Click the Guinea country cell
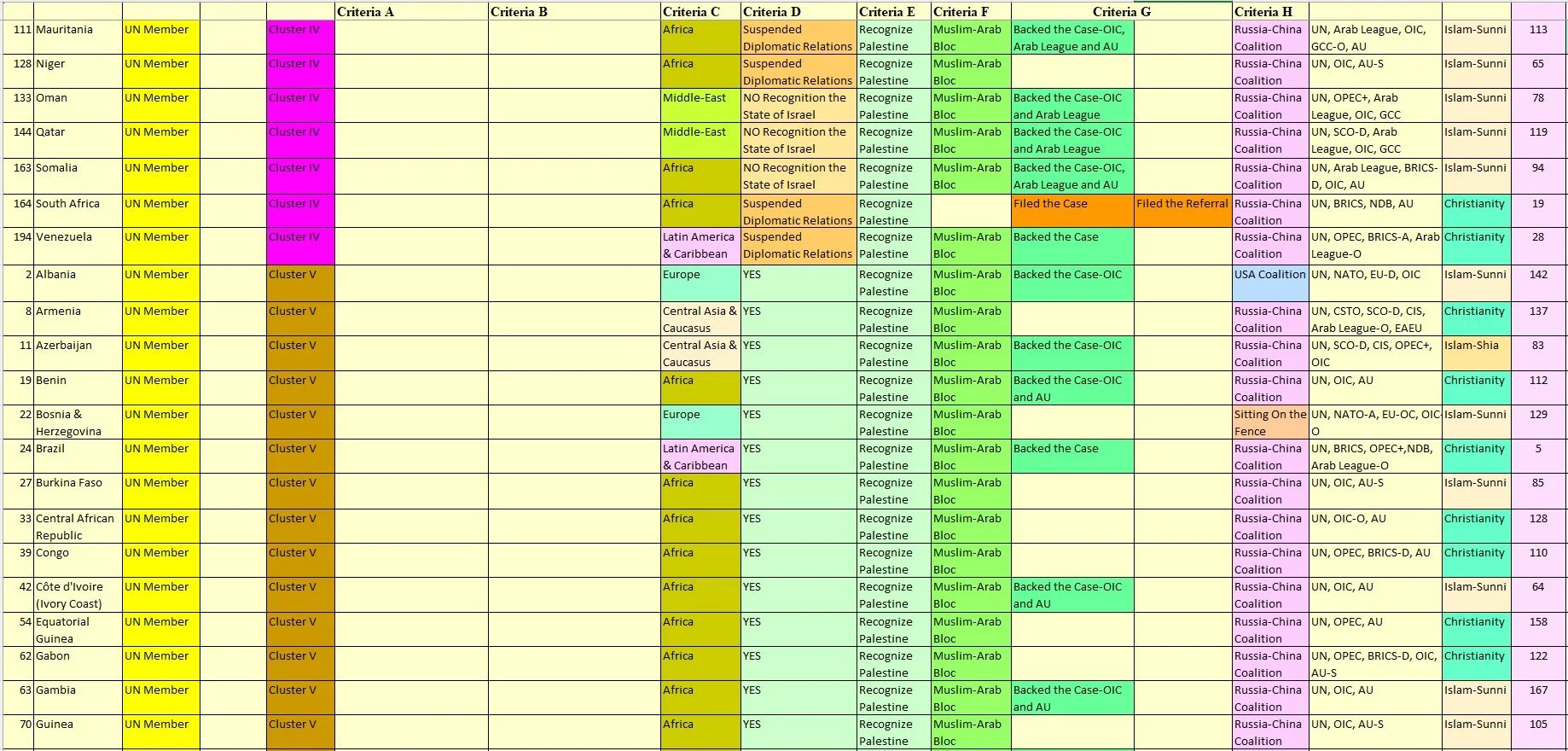This screenshot has height=751, width=1568. (x=78, y=732)
